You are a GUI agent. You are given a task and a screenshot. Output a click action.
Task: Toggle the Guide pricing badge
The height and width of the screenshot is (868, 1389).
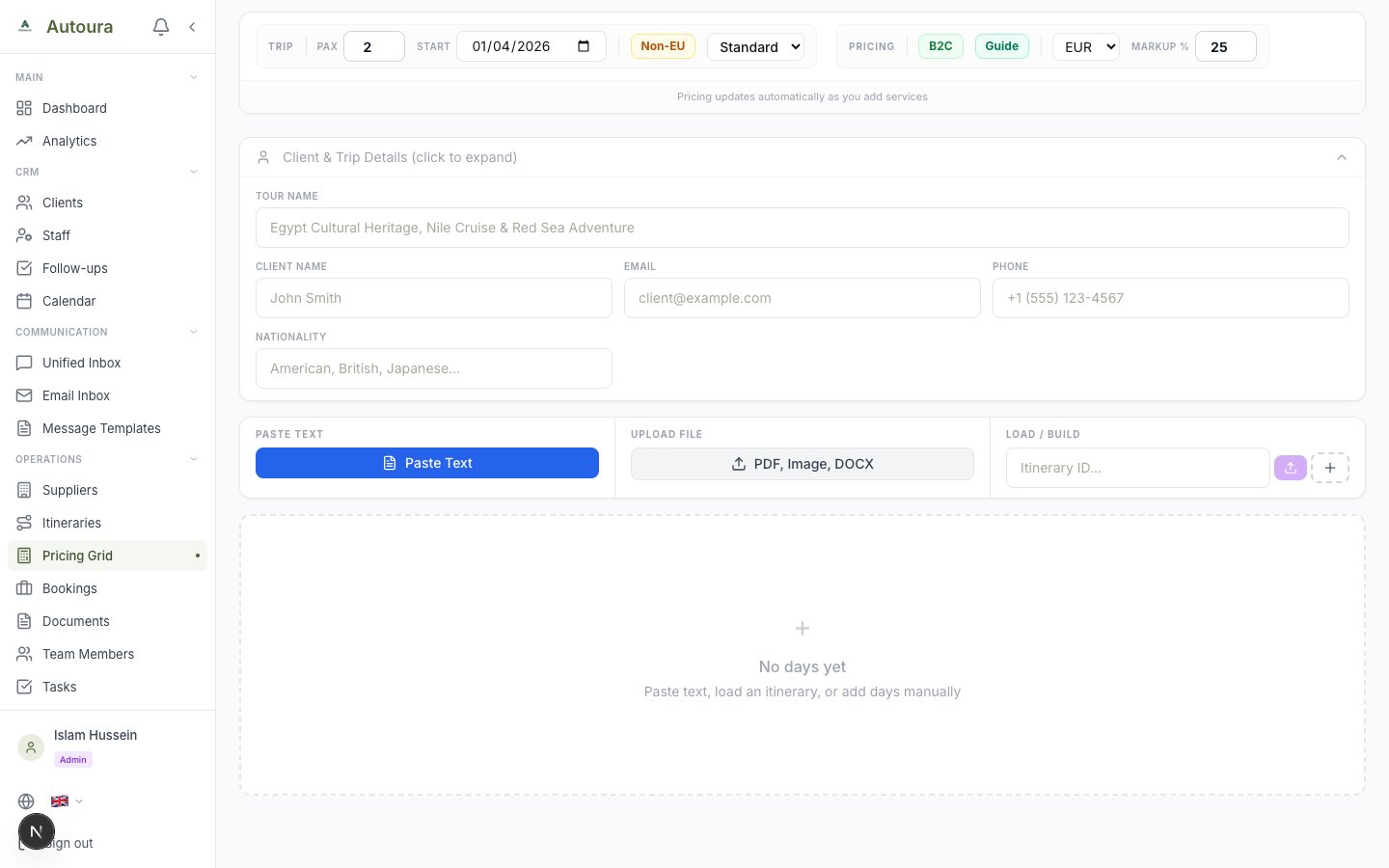1002,46
